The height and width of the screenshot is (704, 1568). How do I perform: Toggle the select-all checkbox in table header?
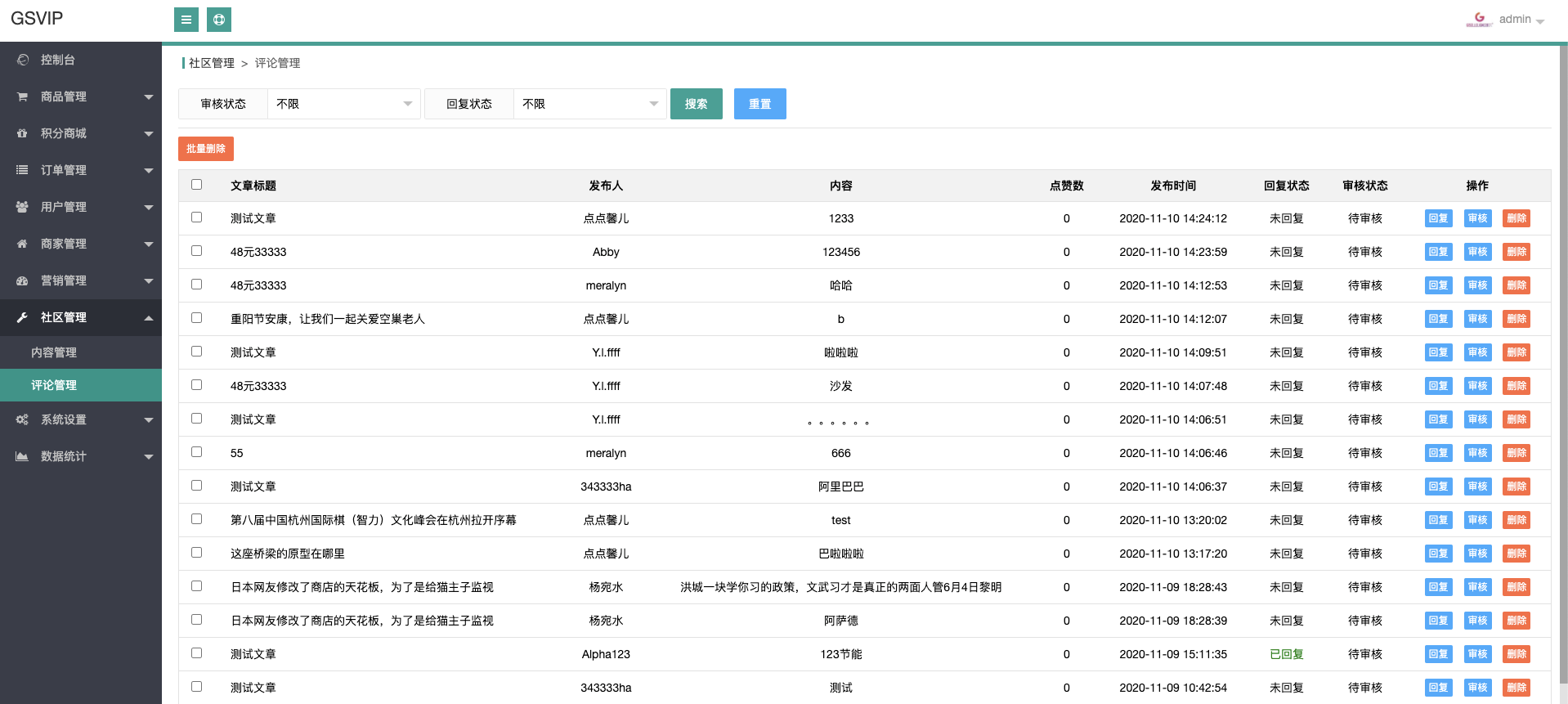pos(196,185)
